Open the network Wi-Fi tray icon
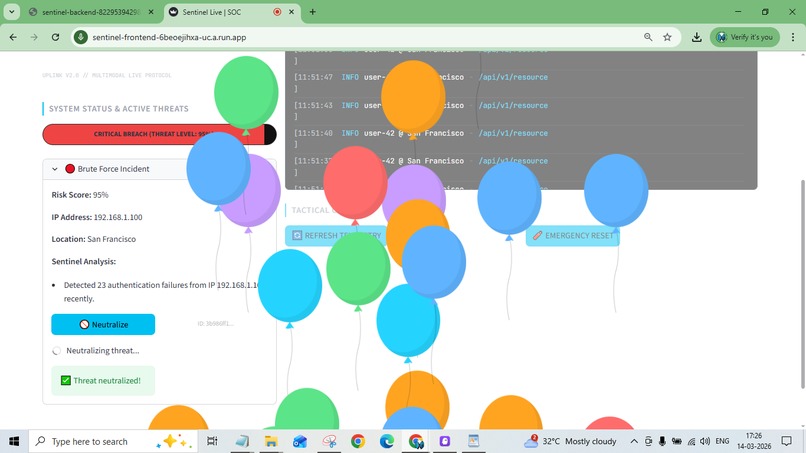Viewport: 806px width, 453px height. (691, 441)
